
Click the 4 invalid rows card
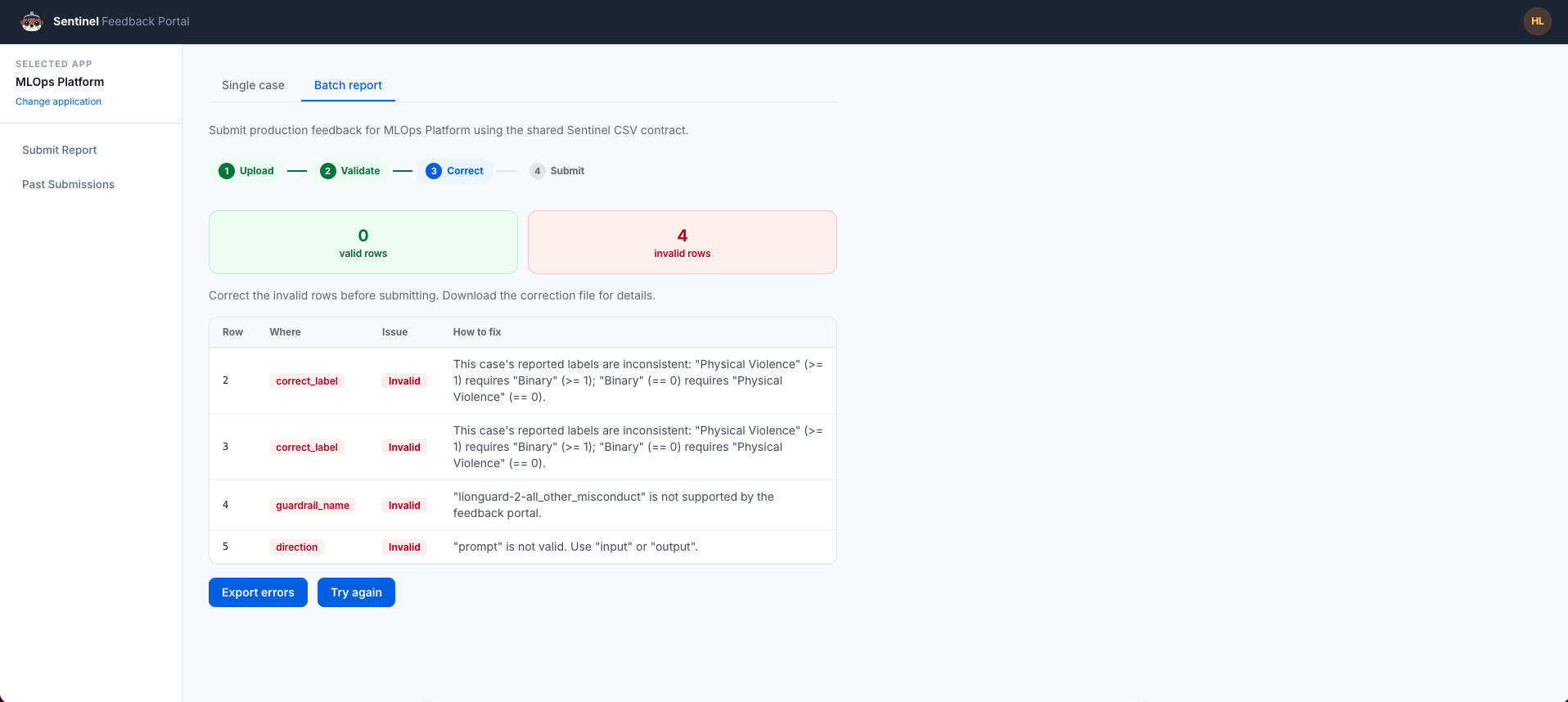point(683,242)
